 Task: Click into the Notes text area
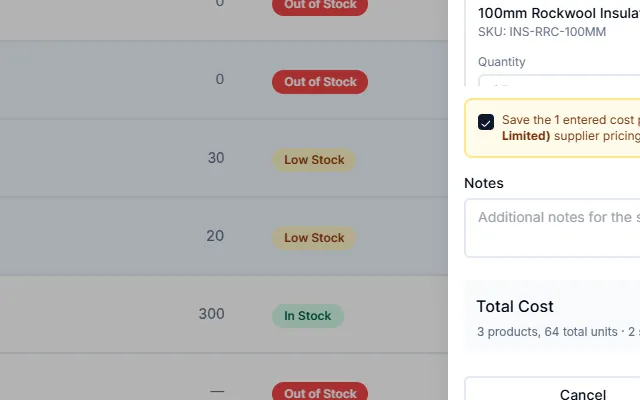point(552,228)
